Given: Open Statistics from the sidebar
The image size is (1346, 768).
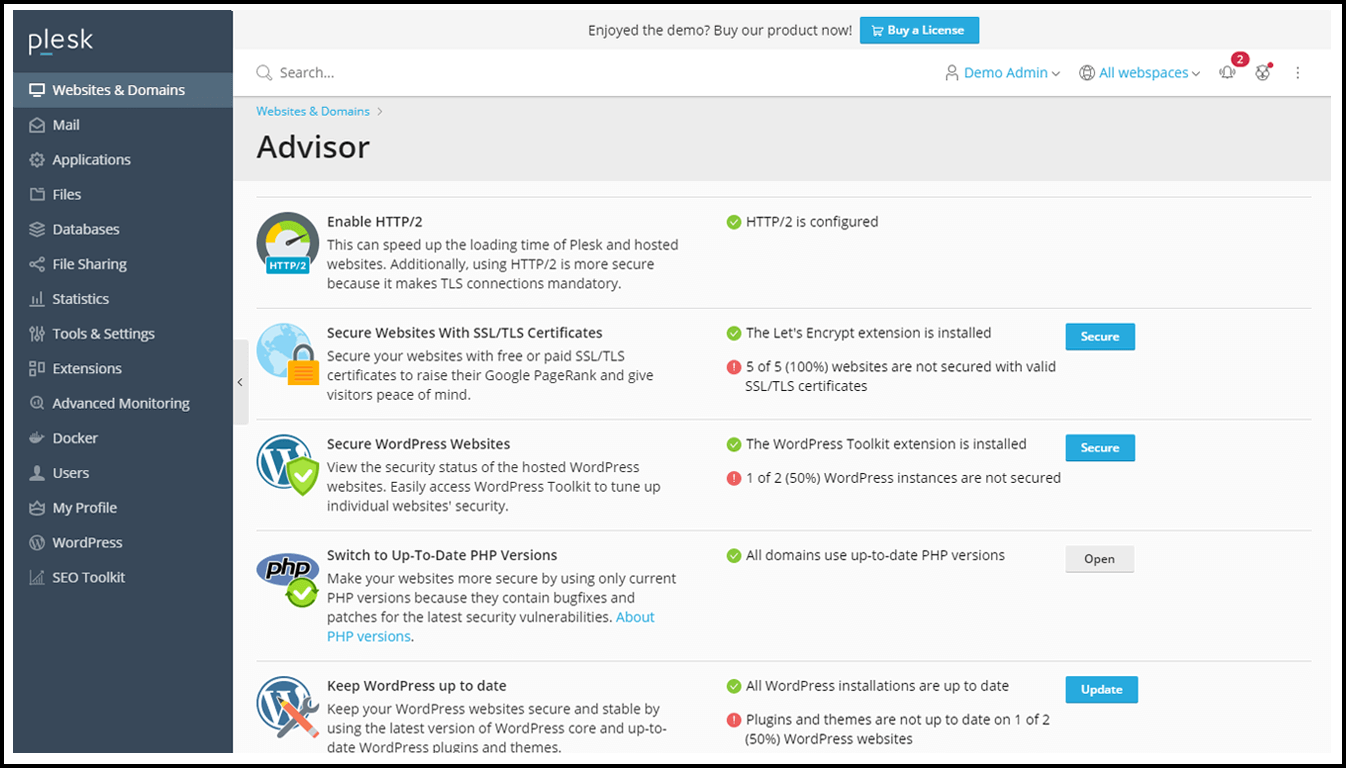Looking at the screenshot, I should [x=123, y=299].
